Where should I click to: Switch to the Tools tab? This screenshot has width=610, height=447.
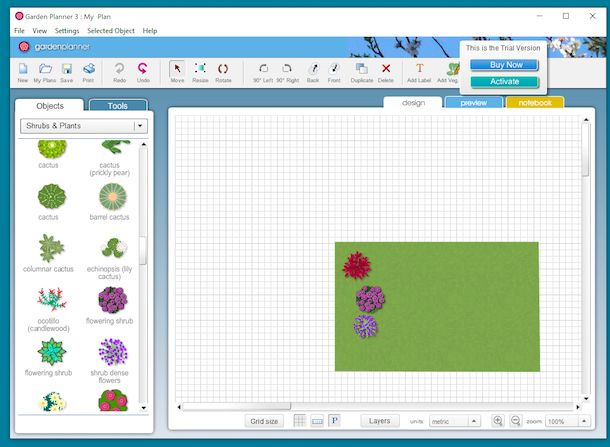coord(118,105)
